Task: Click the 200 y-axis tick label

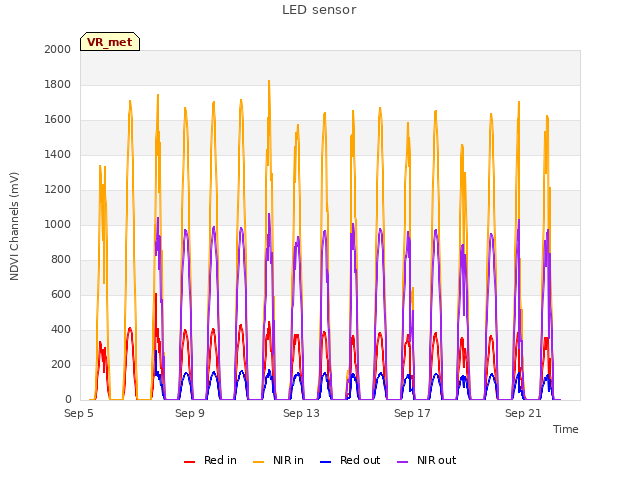Action: 61,364
